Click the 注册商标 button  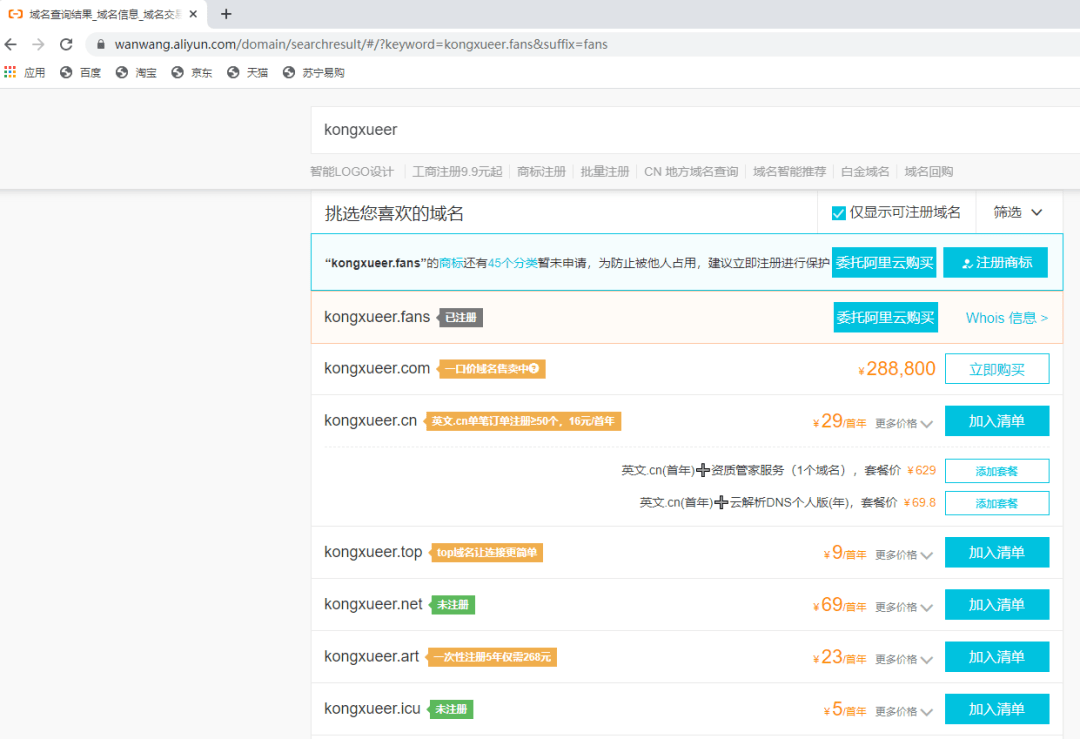[995, 262]
